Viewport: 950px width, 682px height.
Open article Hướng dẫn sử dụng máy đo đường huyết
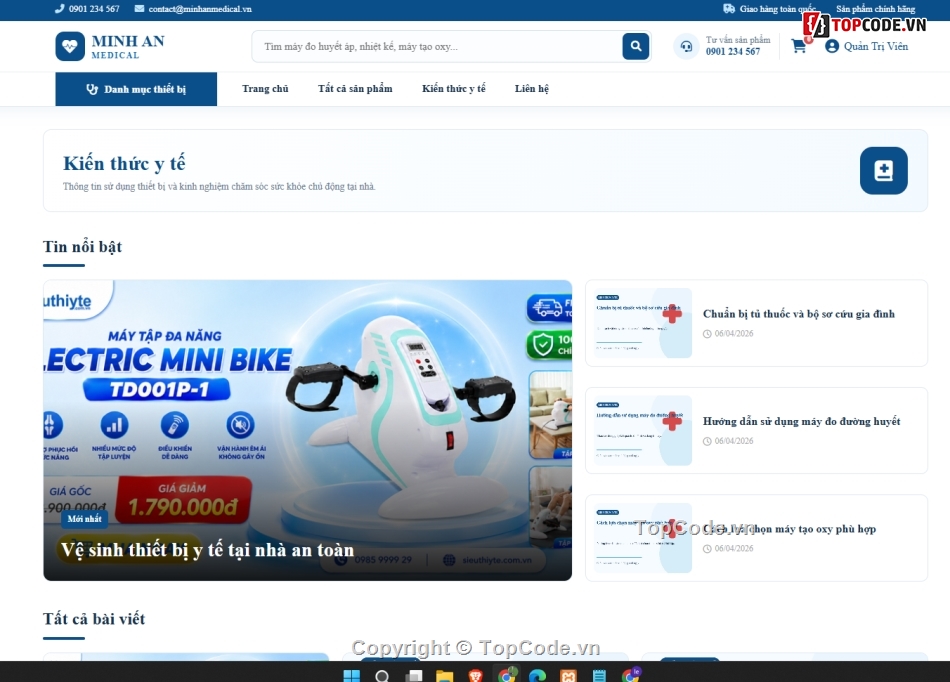(802, 421)
